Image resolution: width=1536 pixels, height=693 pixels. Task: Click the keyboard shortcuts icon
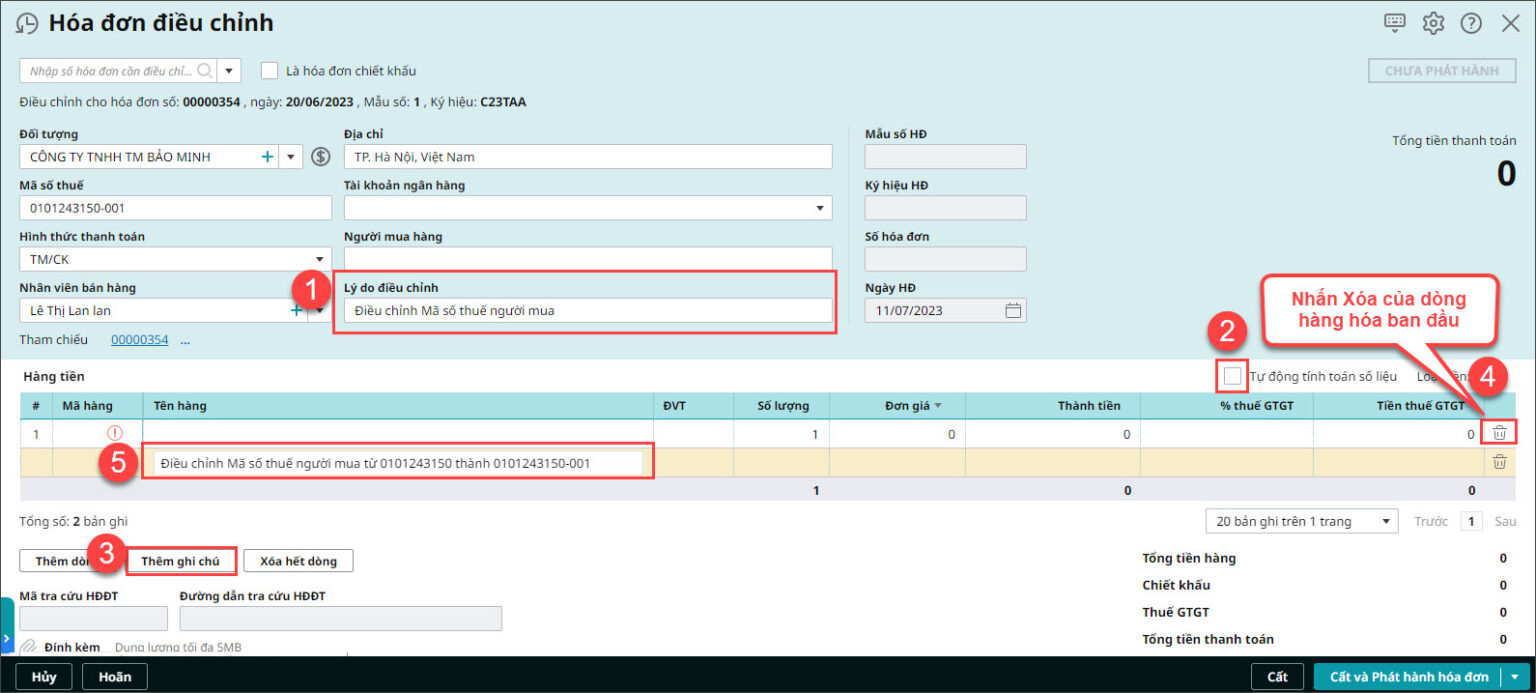(x=1396, y=23)
